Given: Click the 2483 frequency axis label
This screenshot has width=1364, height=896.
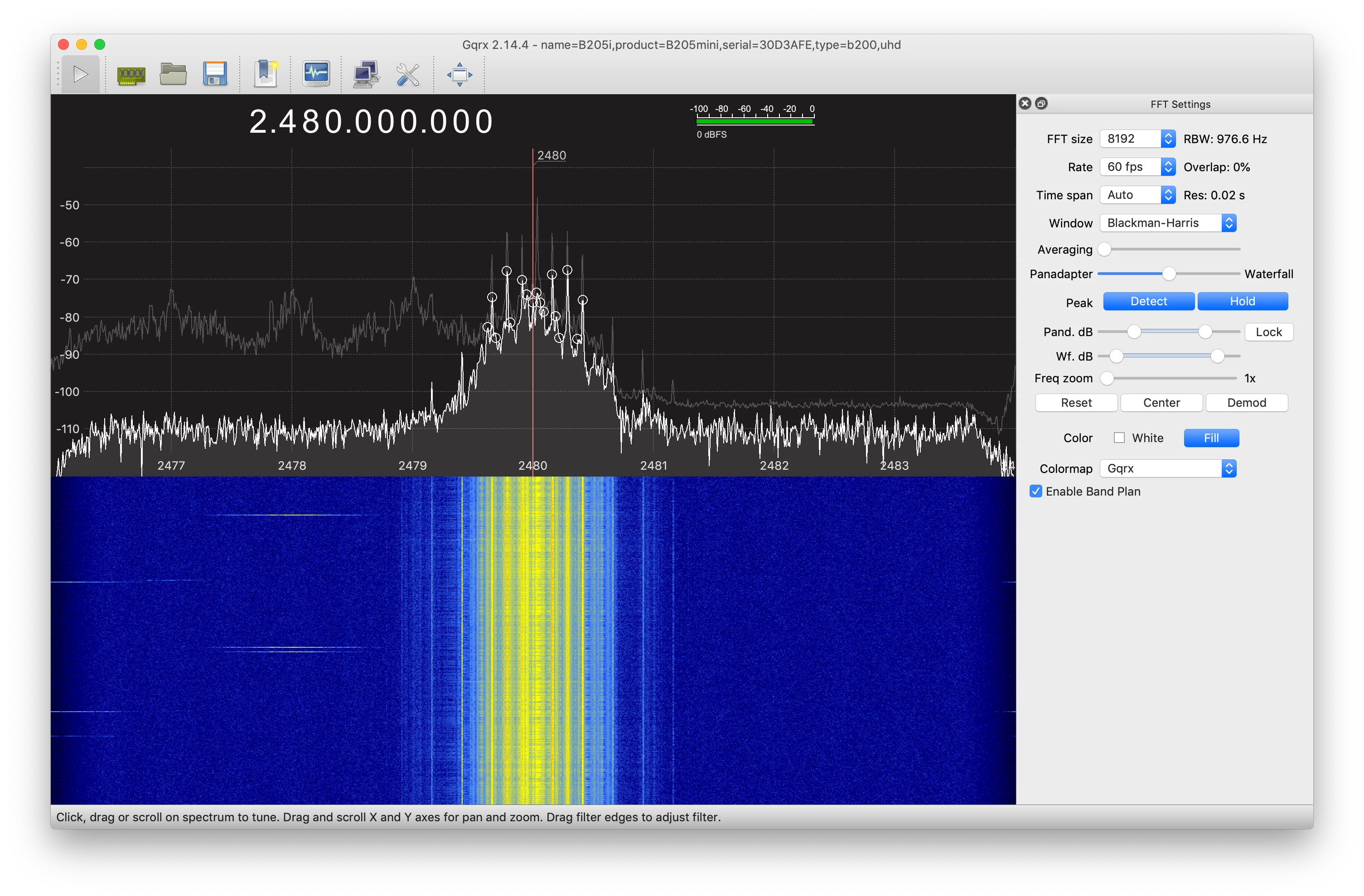Looking at the screenshot, I should click(894, 465).
